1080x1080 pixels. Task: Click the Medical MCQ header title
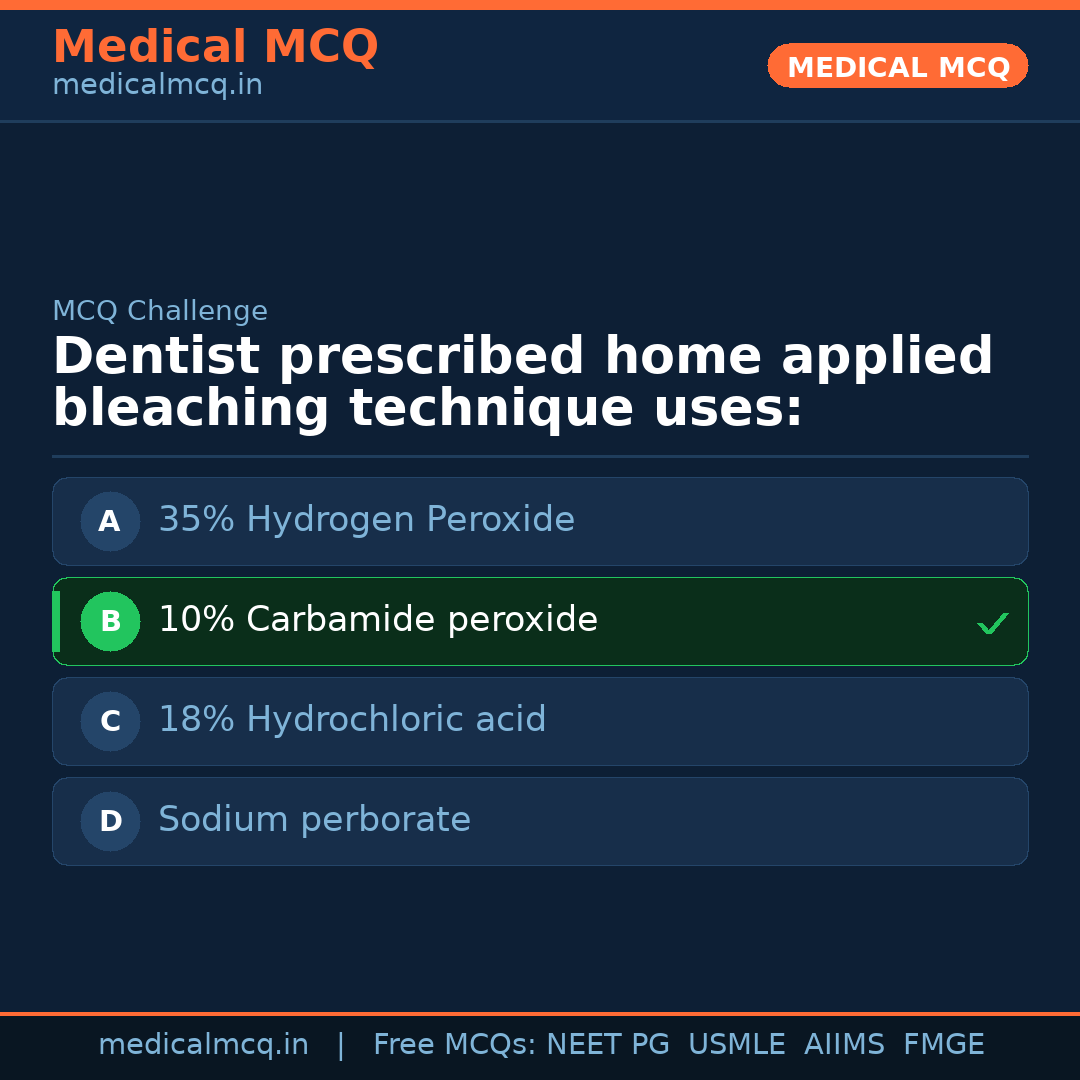click(x=215, y=47)
